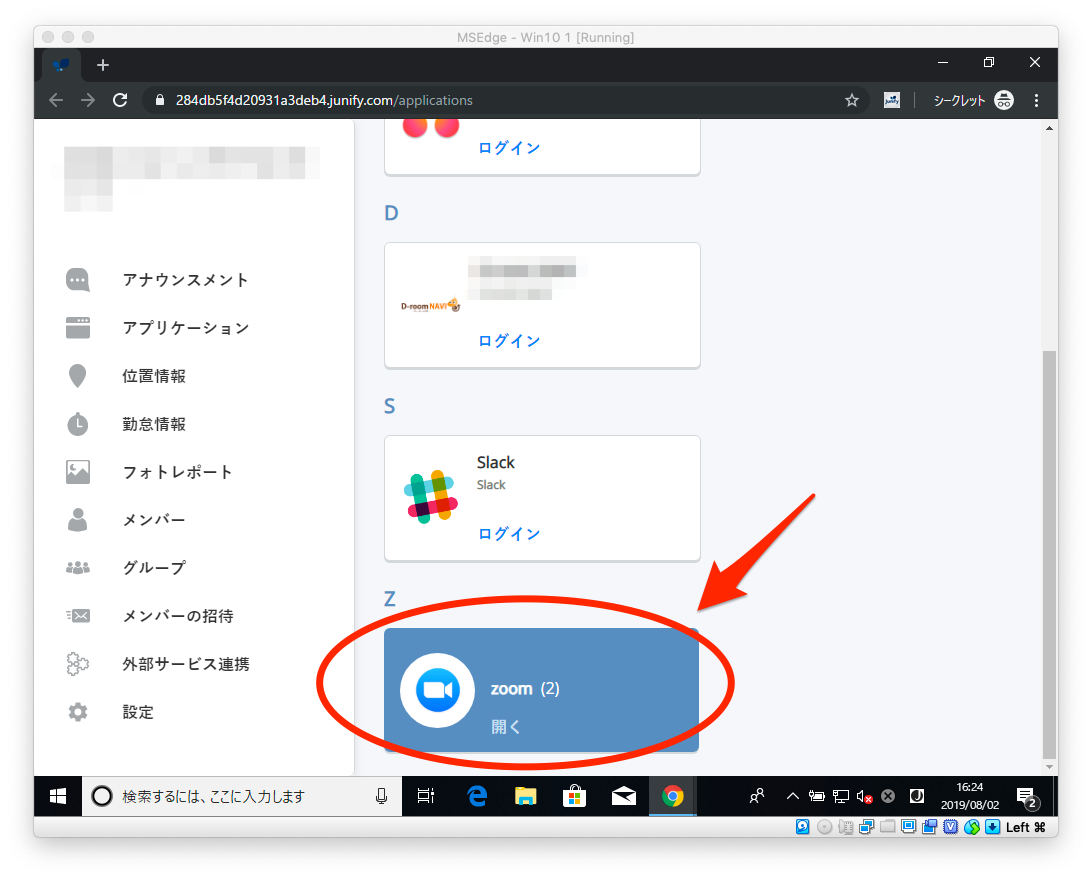Viewport: 1092px width, 879px height.
Task: Open フォトレポート photo icon
Action: [78, 472]
